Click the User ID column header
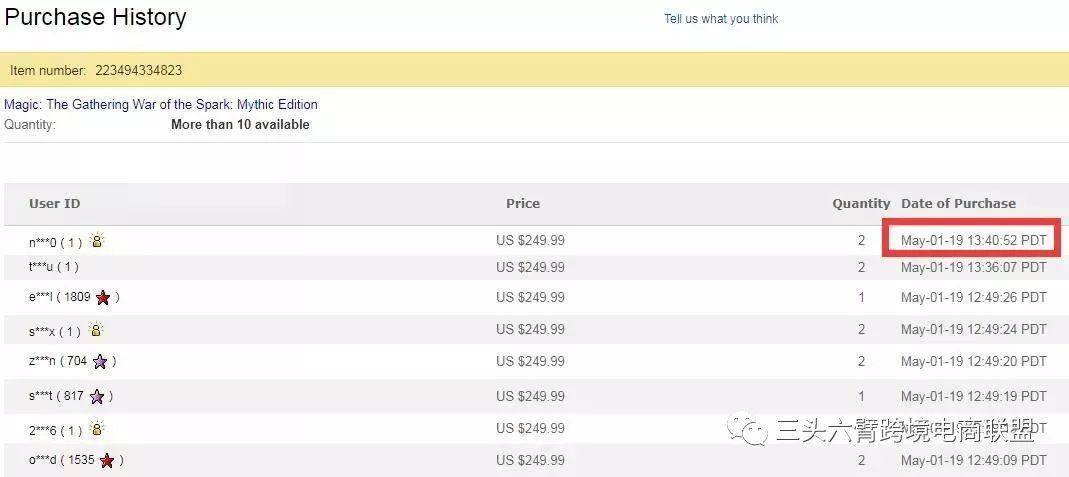Screen dimensions: 1069x477 (55, 203)
